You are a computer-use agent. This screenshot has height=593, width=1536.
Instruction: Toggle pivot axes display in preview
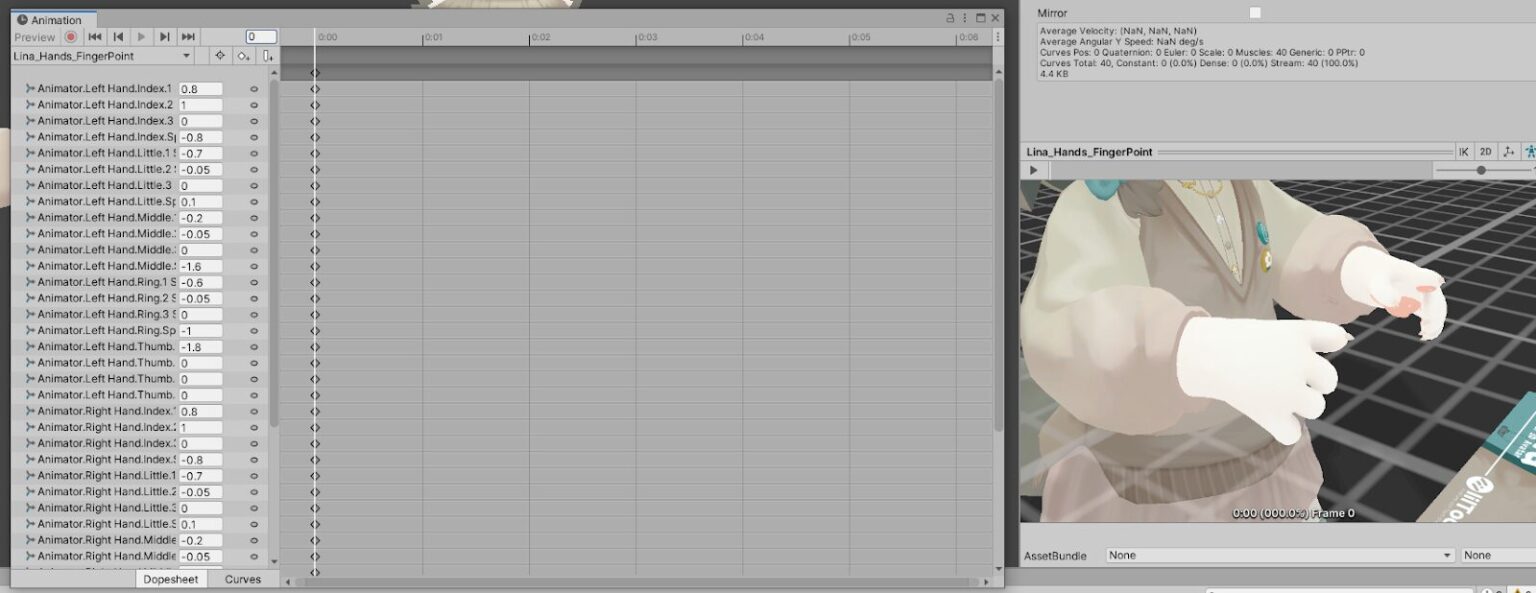coord(1508,152)
